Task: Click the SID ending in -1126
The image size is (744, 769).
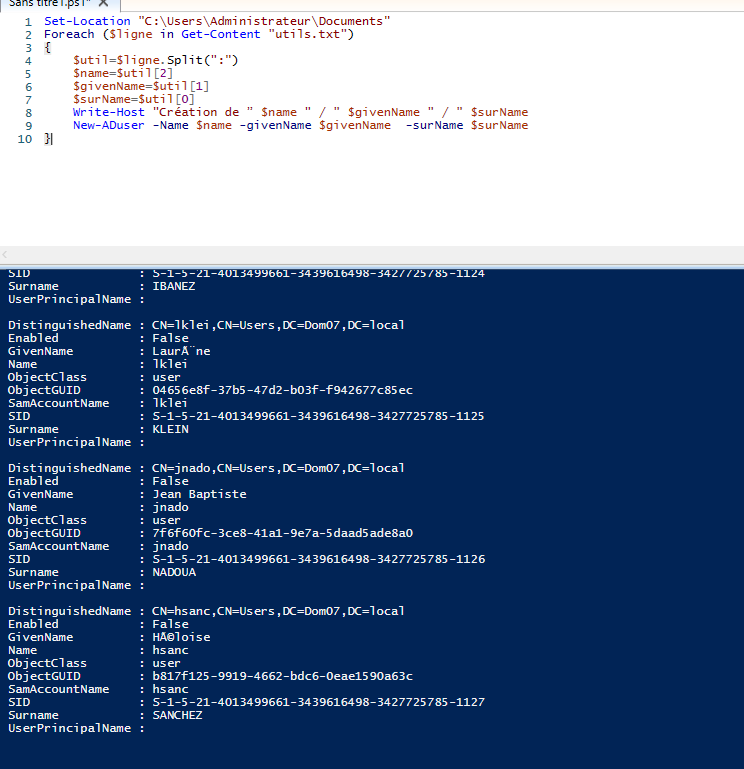Action: click(318, 559)
